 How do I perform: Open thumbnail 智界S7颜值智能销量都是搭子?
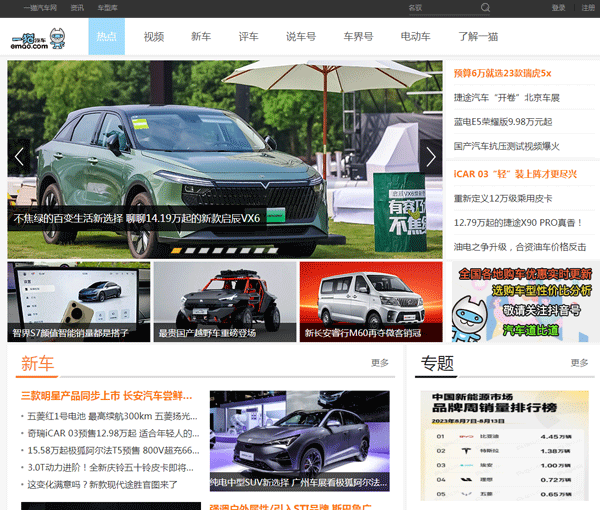coord(79,302)
